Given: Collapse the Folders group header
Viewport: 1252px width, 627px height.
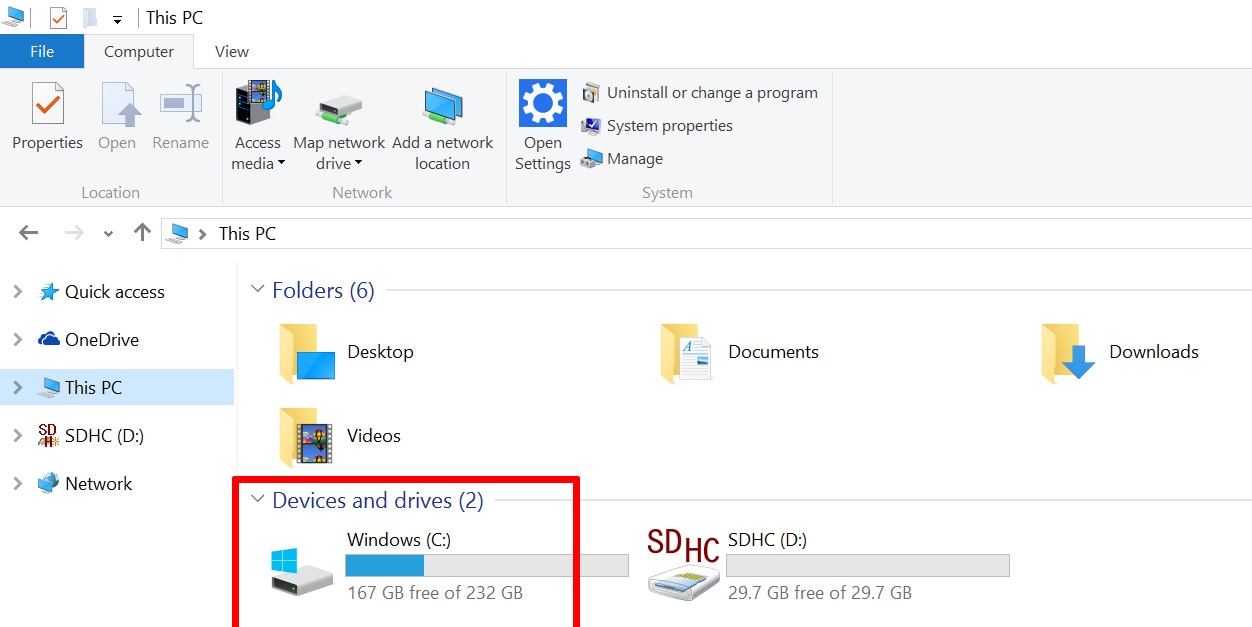Looking at the screenshot, I should coord(258,290).
